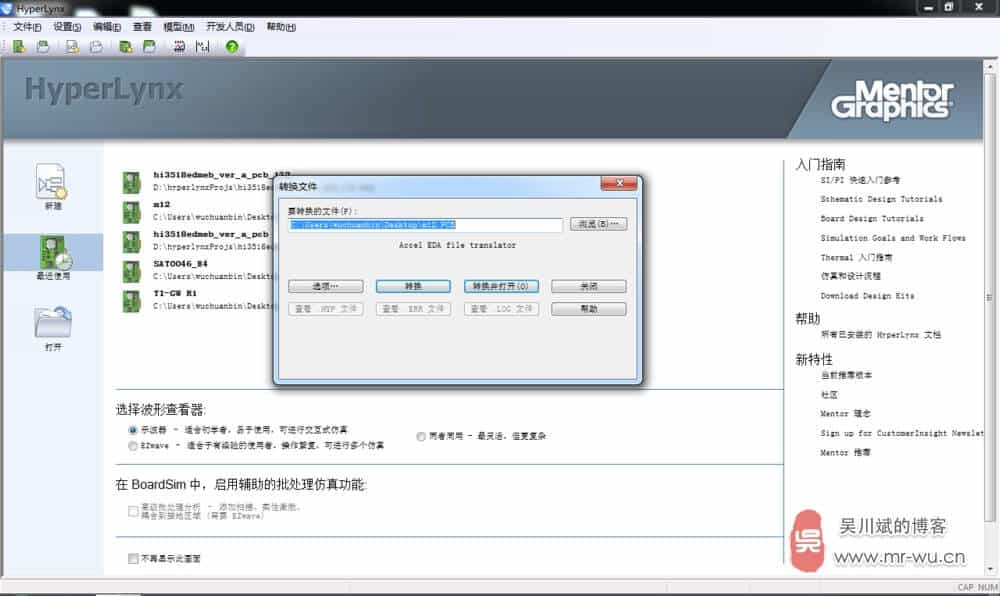The image size is (1000, 596).
Task: Click the scrollbar up arrow on the start page
Action: coord(990,66)
